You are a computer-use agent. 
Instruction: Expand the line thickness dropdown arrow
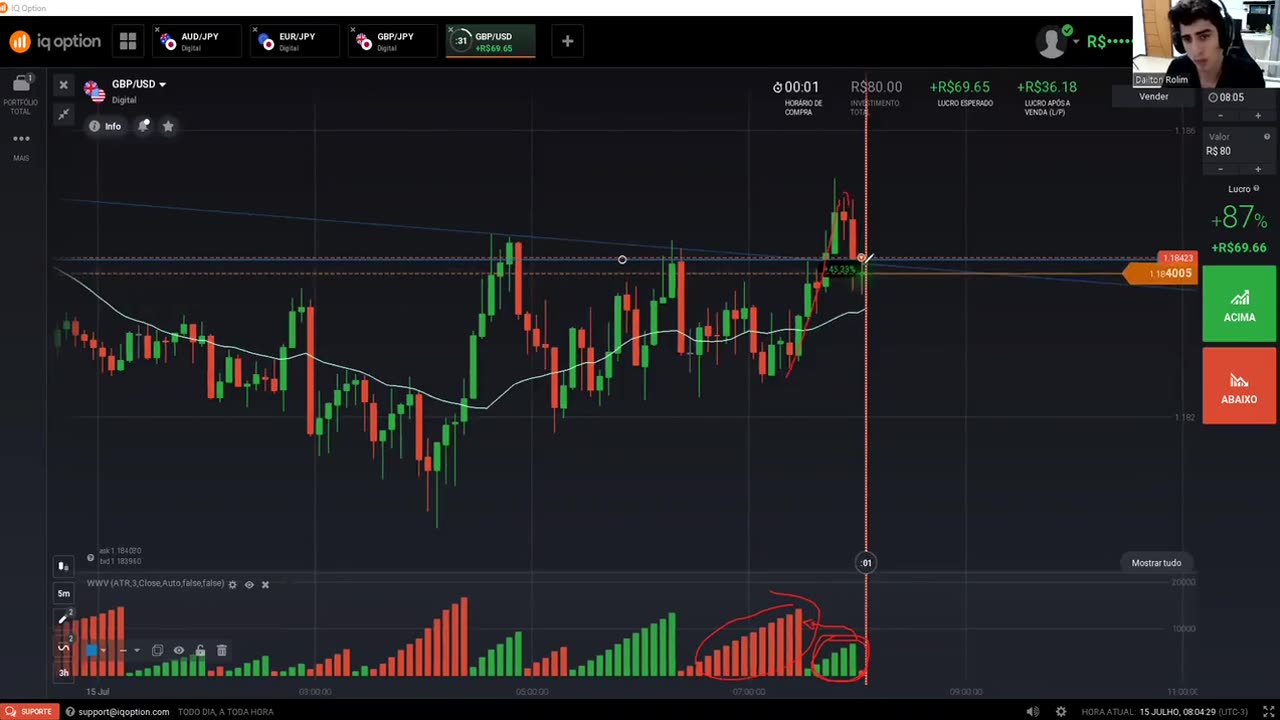(x=136, y=650)
